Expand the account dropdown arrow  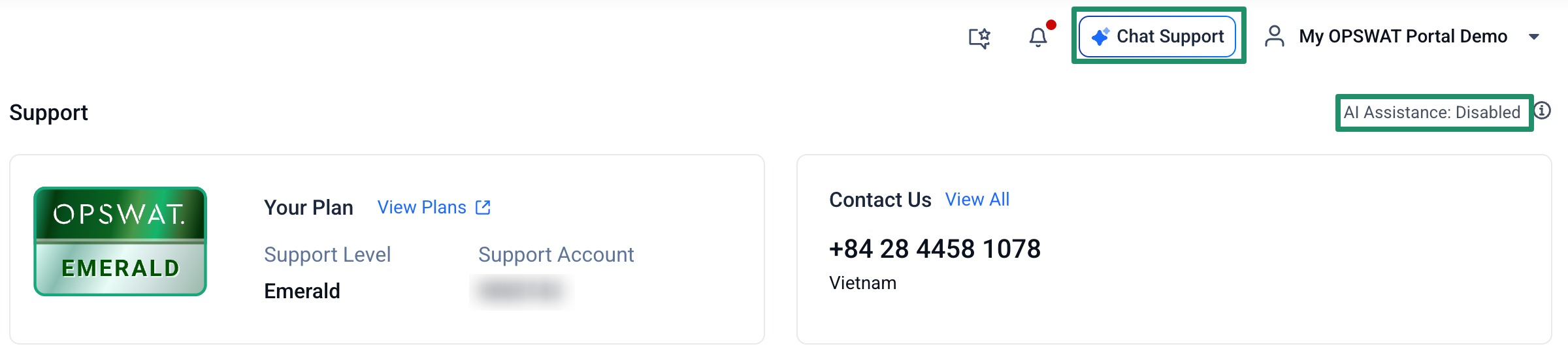[1534, 37]
